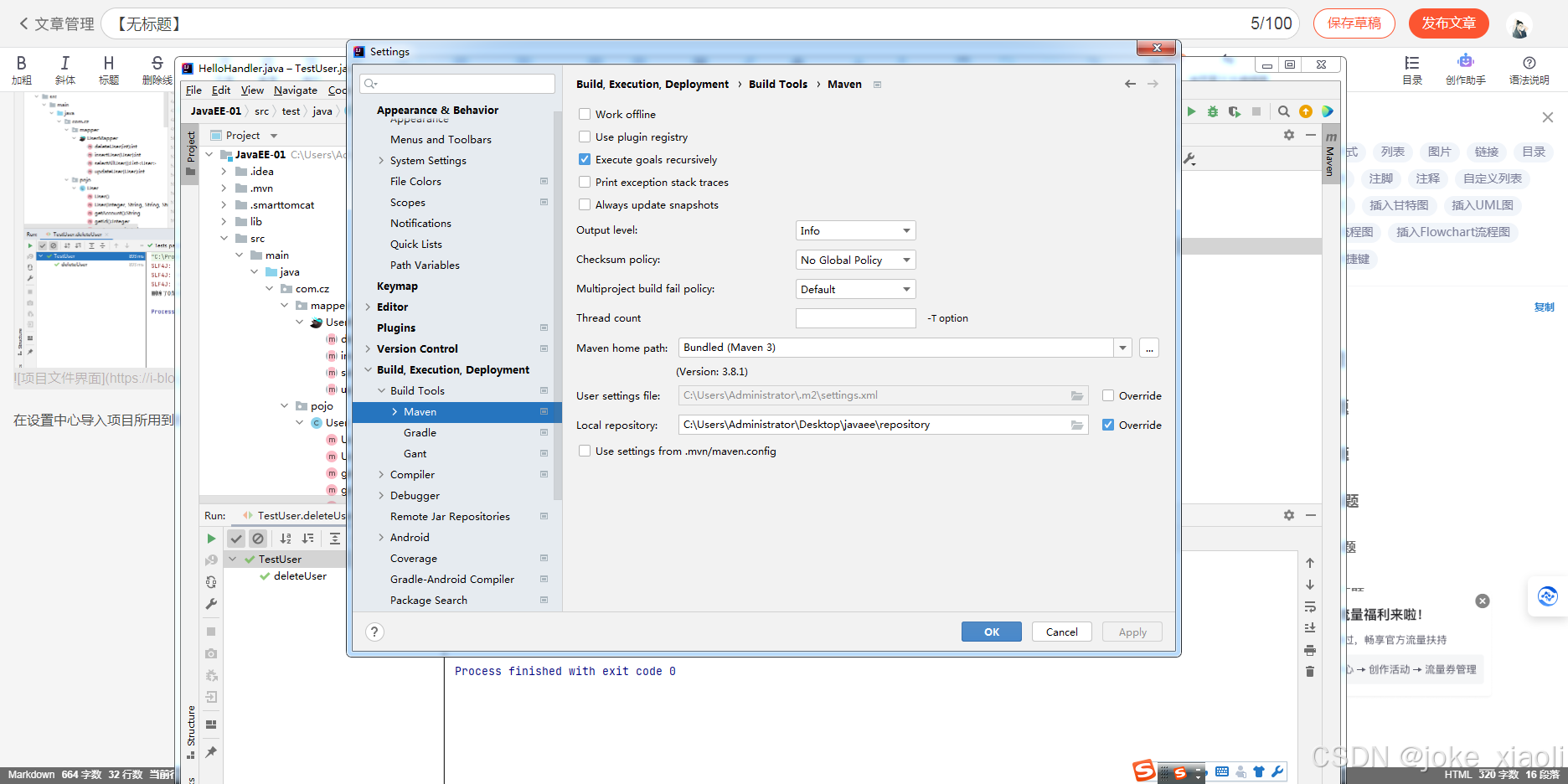
Task: Click the Settings search input field
Action: (457, 84)
